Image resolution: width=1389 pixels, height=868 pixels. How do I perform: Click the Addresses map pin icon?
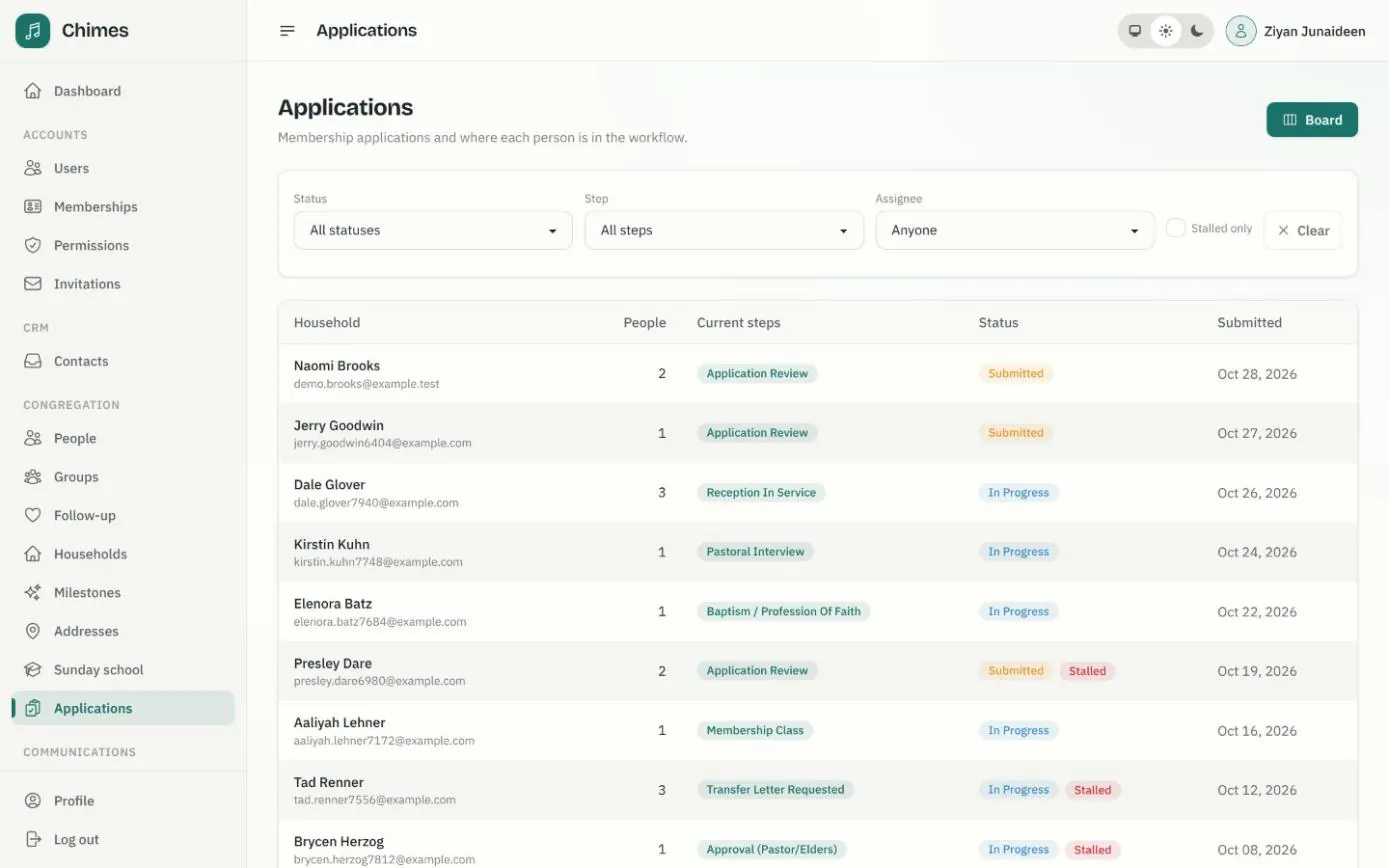click(x=33, y=631)
